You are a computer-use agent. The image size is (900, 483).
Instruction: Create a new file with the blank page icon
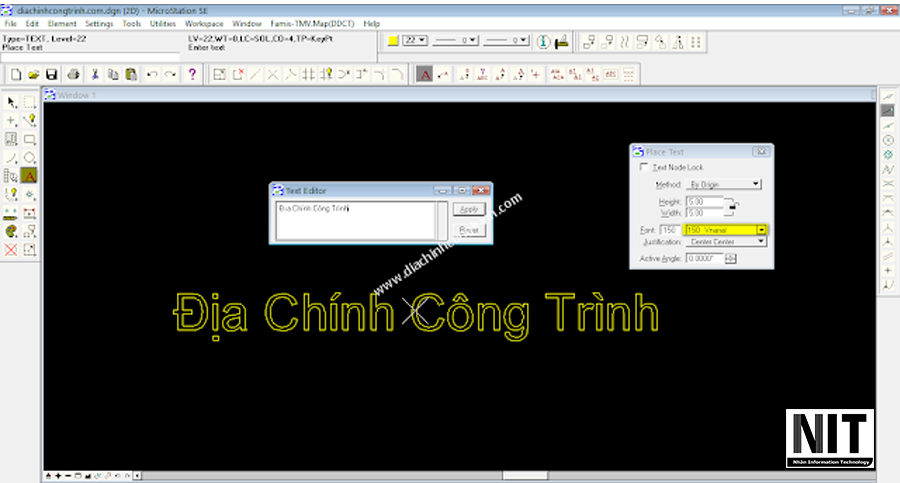[x=16, y=74]
